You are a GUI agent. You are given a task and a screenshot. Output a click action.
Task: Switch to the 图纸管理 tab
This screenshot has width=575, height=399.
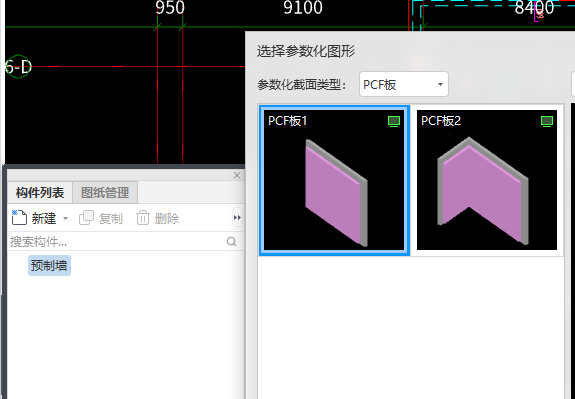coord(105,193)
